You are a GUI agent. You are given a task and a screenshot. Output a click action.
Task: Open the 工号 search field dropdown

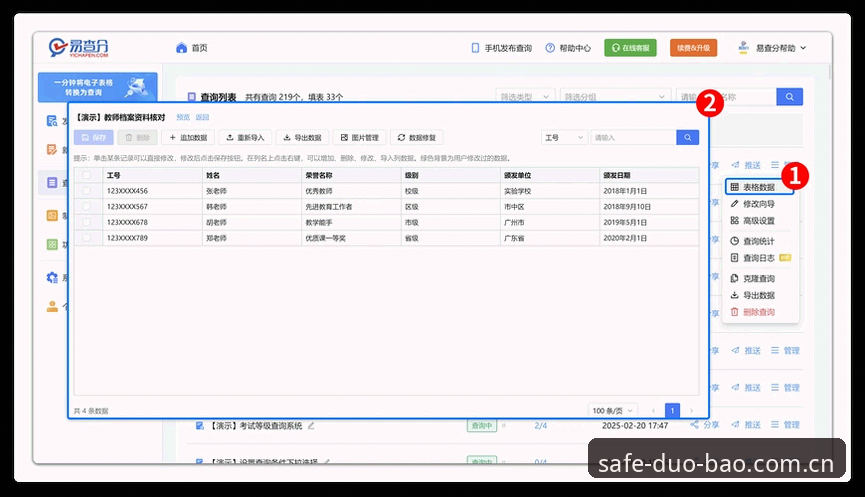564,137
